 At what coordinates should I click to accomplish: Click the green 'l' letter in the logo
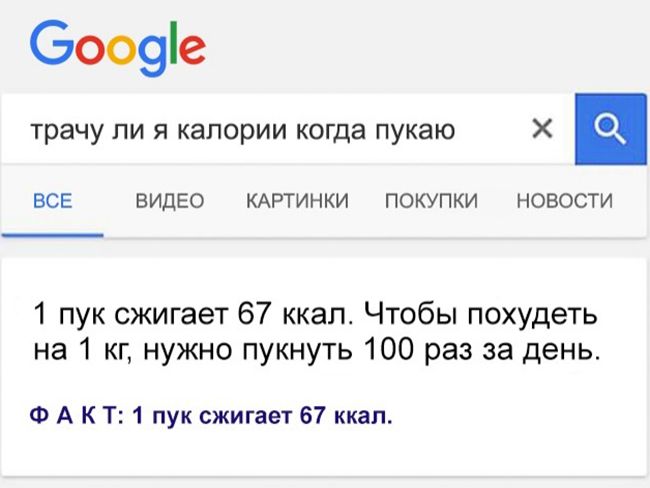click(174, 43)
